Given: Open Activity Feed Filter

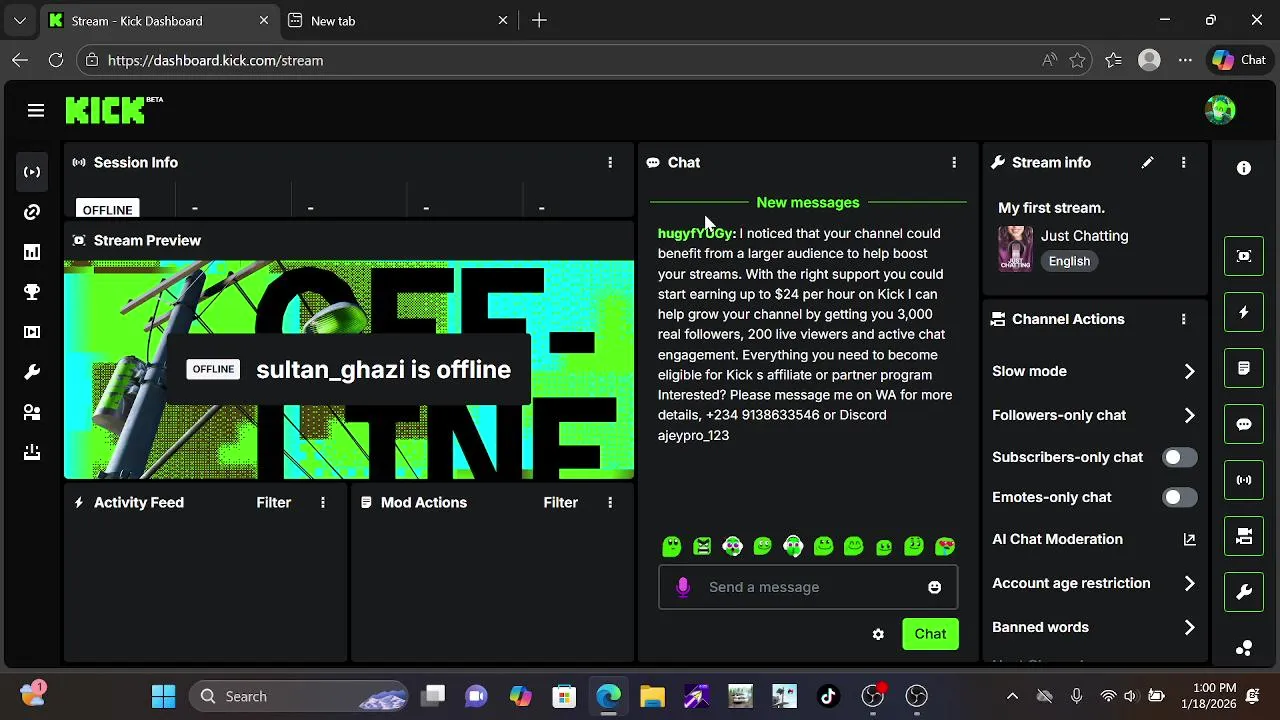Looking at the screenshot, I should click(273, 502).
